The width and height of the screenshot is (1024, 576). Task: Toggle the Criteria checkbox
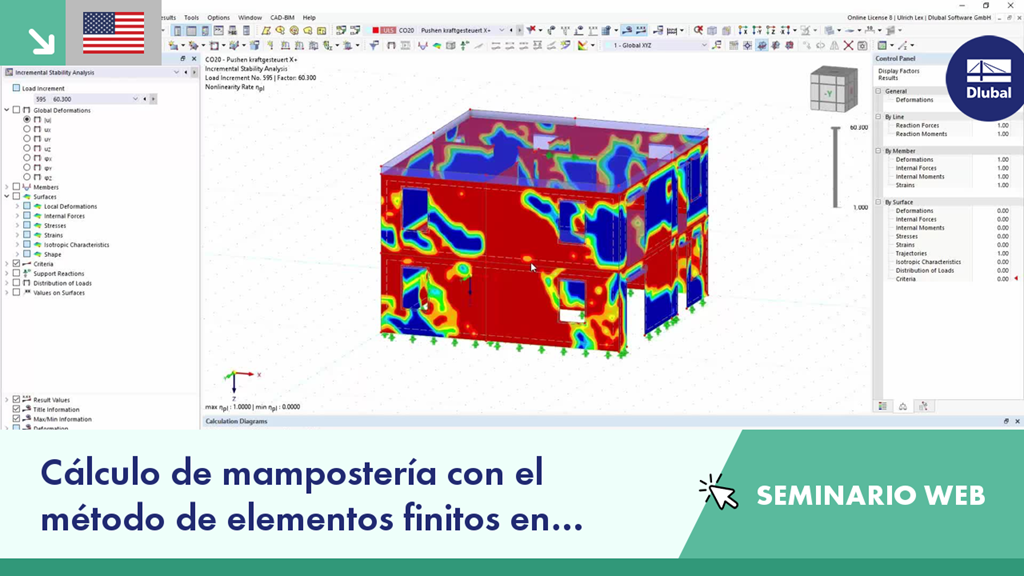click(16, 264)
